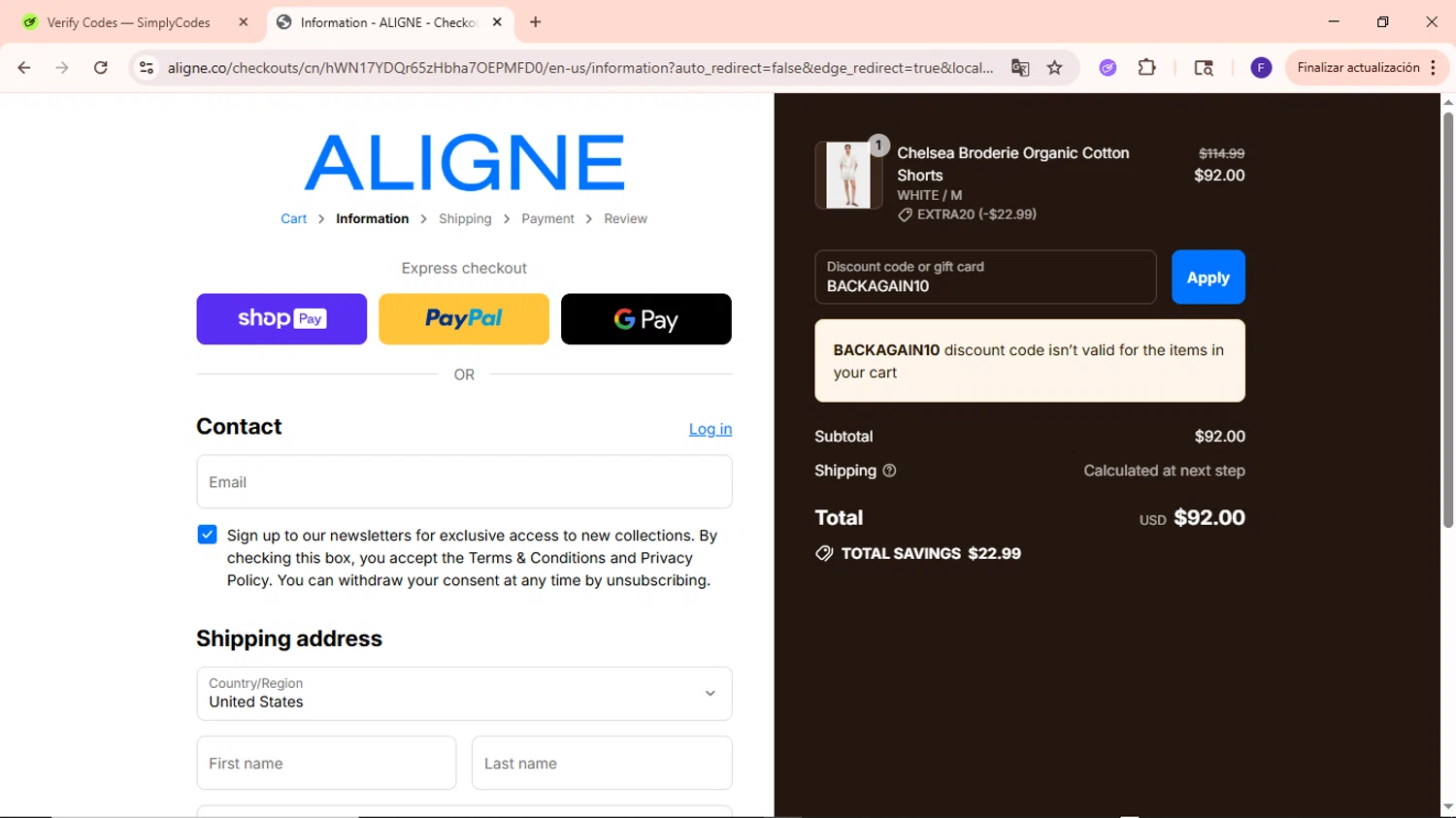Image resolution: width=1456 pixels, height=818 pixels.
Task: Expand the Country/Region dropdown
Action: 464,694
